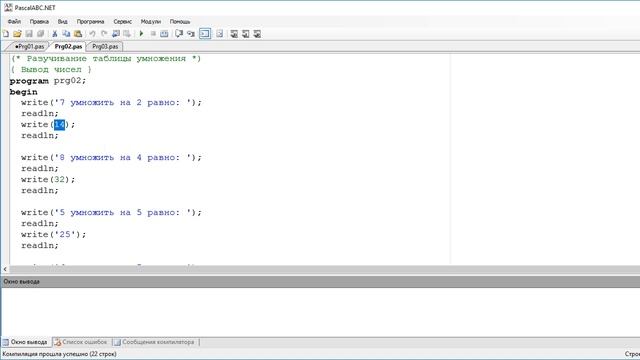The image size is (640, 360).
Task: Open the Файл menu
Action: click(x=14, y=21)
